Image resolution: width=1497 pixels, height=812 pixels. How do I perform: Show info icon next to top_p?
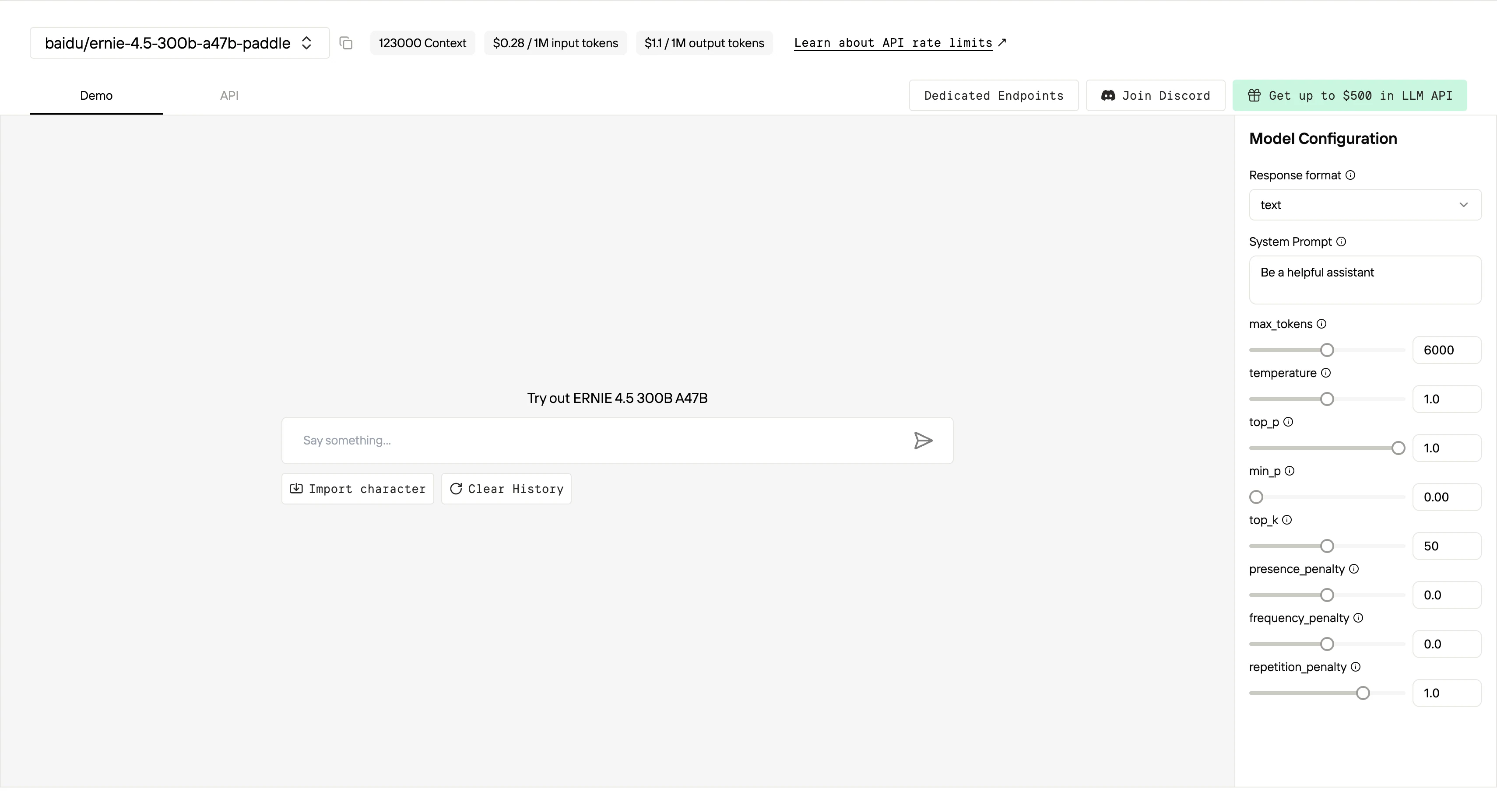1288,422
